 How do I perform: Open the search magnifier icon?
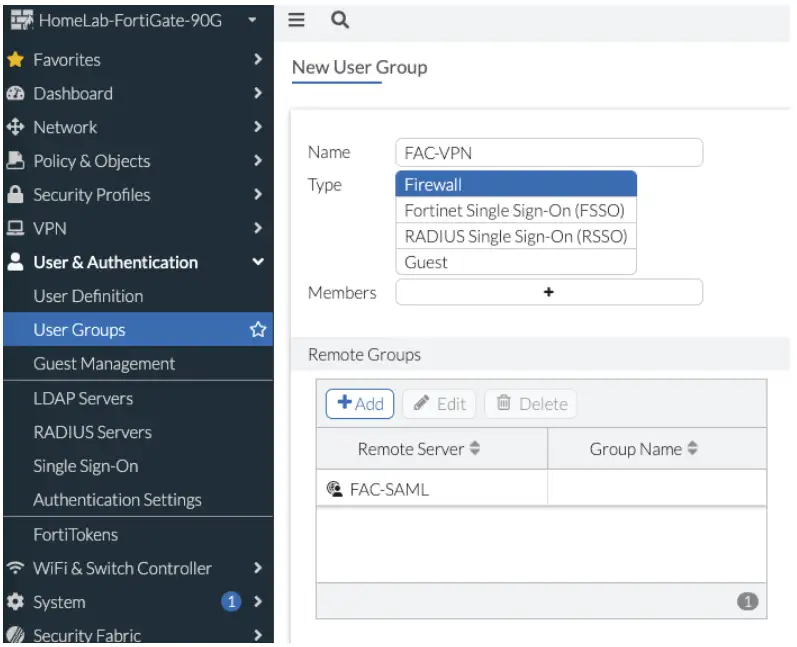340,20
